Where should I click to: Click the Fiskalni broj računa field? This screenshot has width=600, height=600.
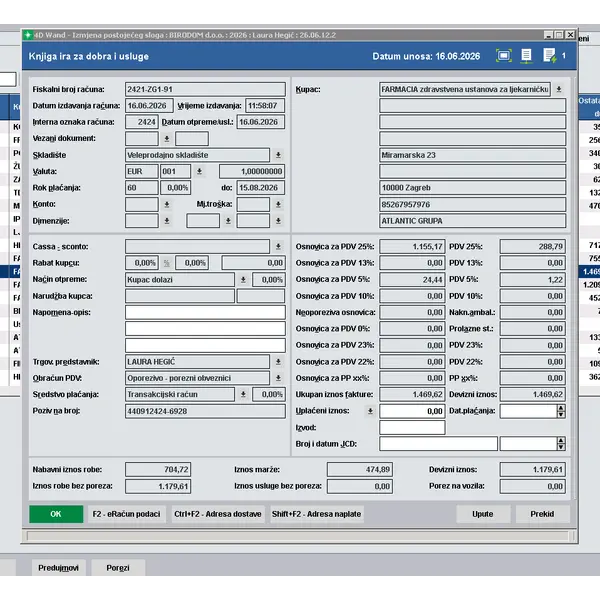pyautogui.click(x=205, y=89)
